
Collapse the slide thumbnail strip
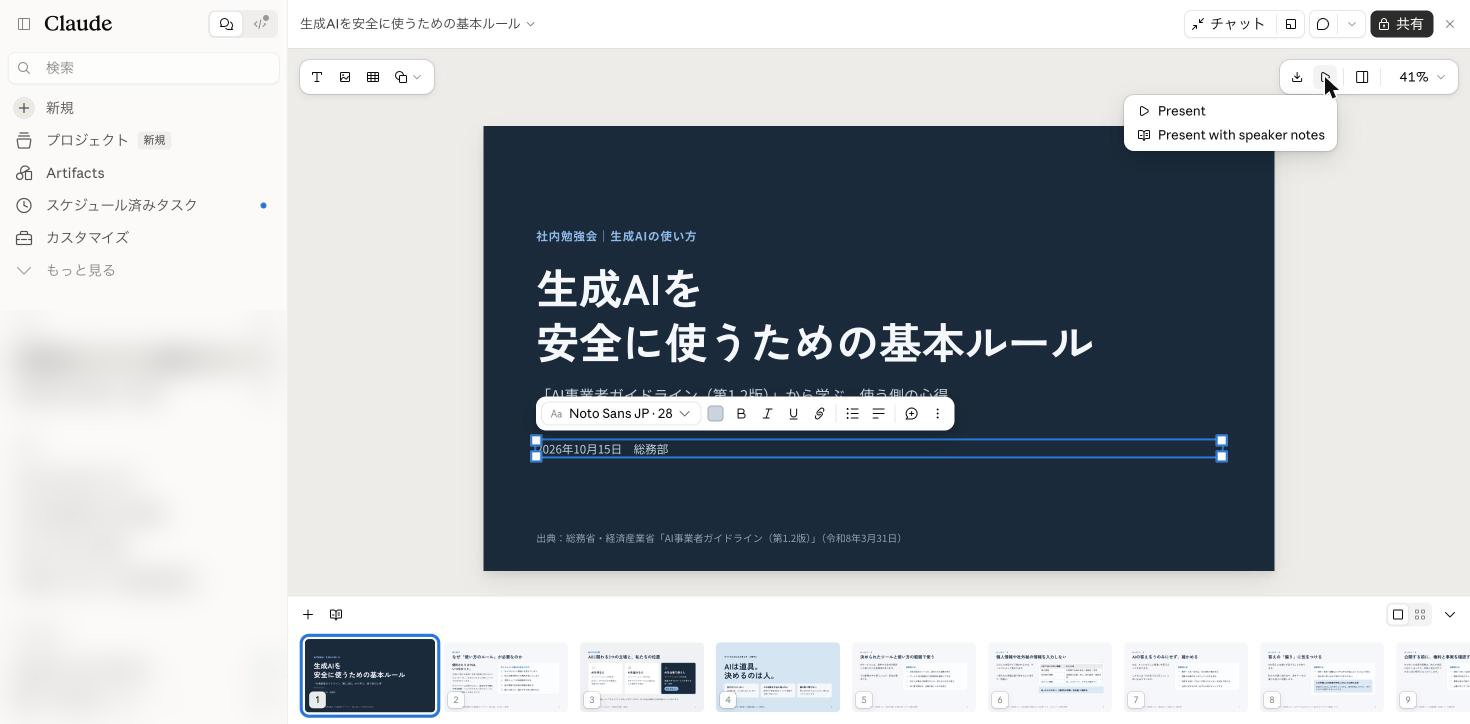tap(1450, 615)
